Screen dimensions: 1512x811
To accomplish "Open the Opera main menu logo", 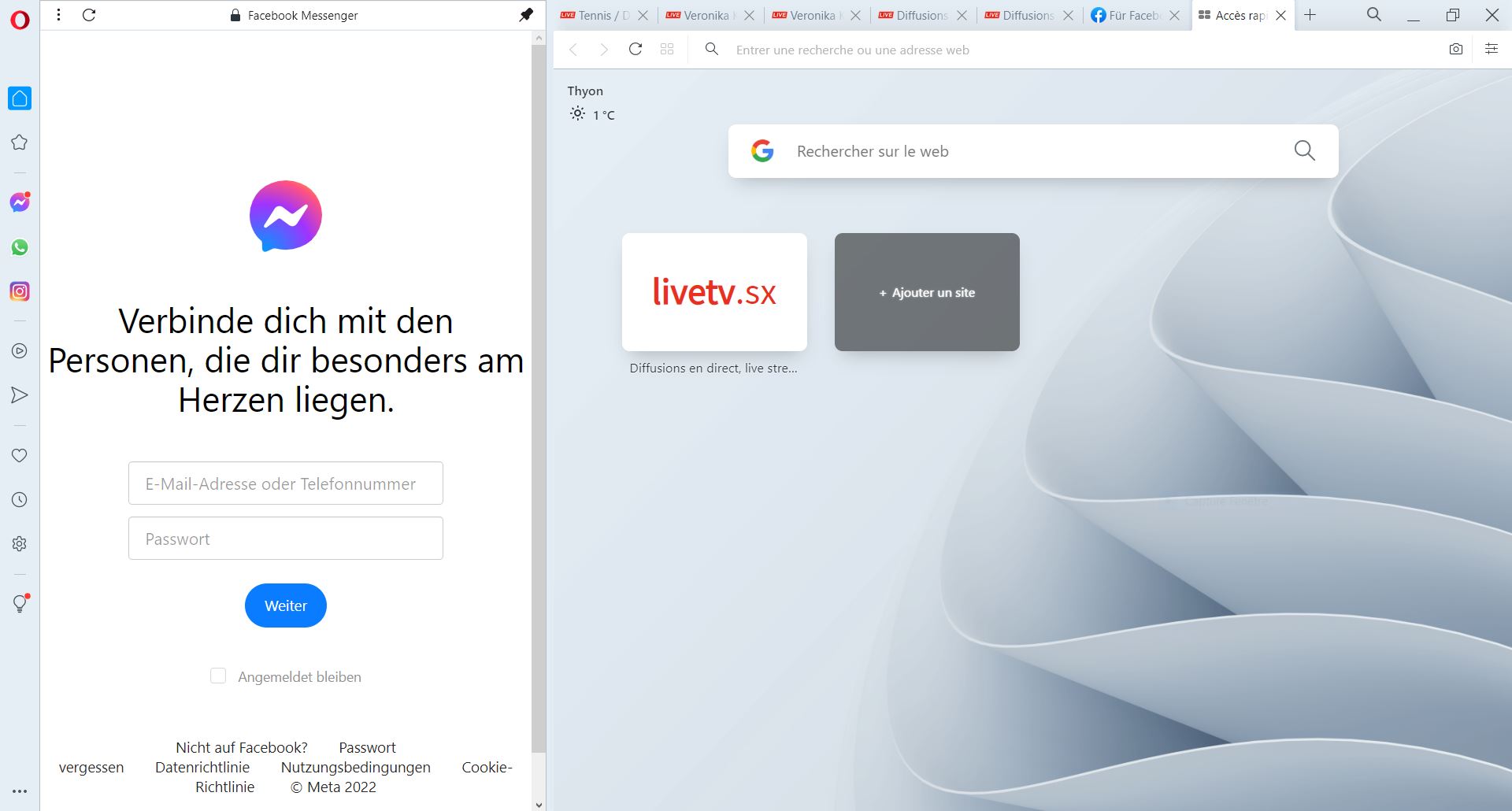I will (x=20, y=19).
